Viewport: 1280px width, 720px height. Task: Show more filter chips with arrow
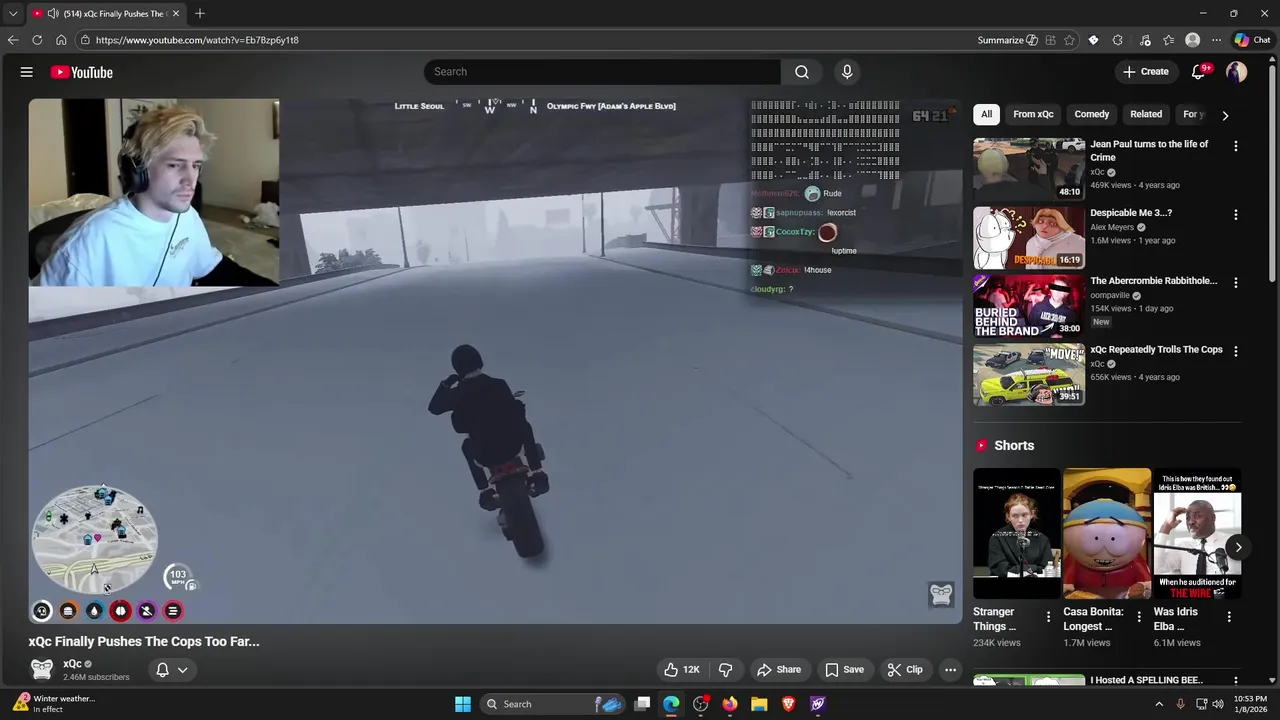point(1225,115)
